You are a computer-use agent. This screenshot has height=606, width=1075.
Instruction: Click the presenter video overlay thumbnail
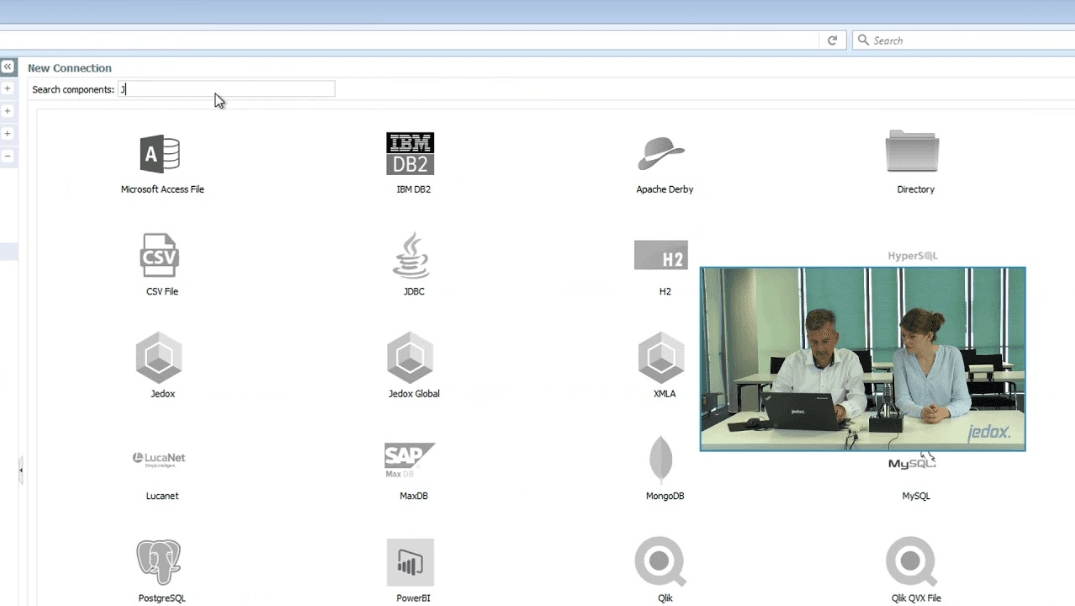tap(862, 359)
